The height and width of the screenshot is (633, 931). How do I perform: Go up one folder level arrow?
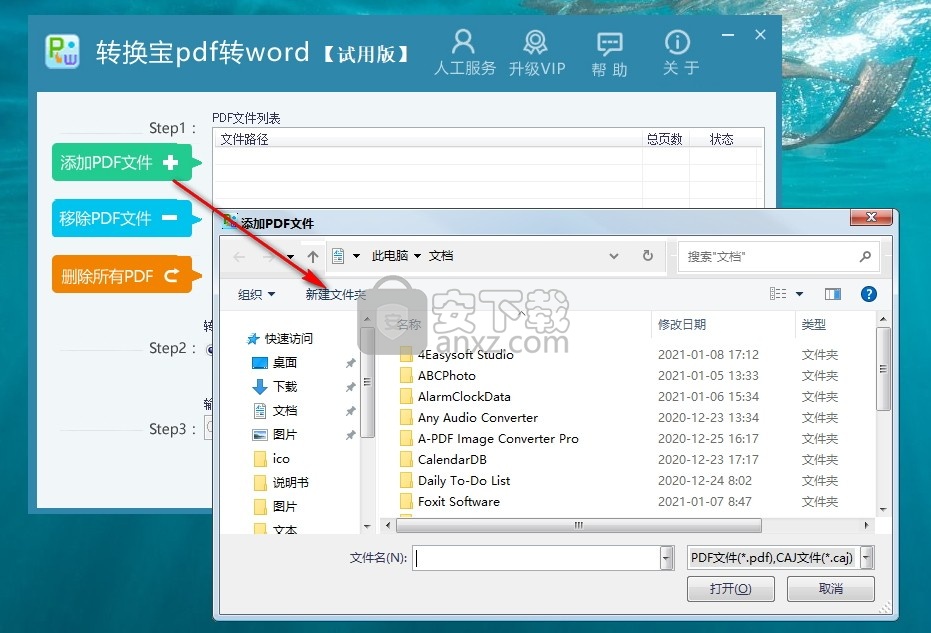pyautogui.click(x=313, y=257)
